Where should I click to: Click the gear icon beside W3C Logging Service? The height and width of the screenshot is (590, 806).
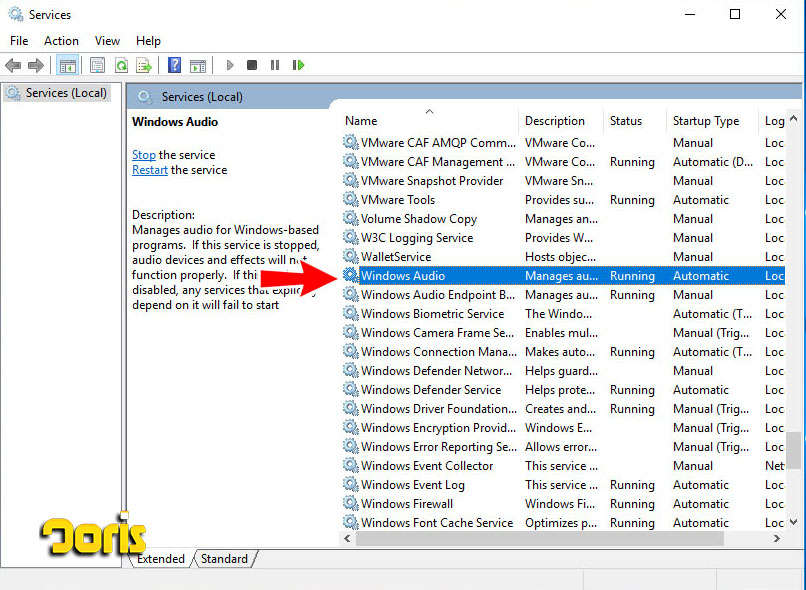coord(351,237)
